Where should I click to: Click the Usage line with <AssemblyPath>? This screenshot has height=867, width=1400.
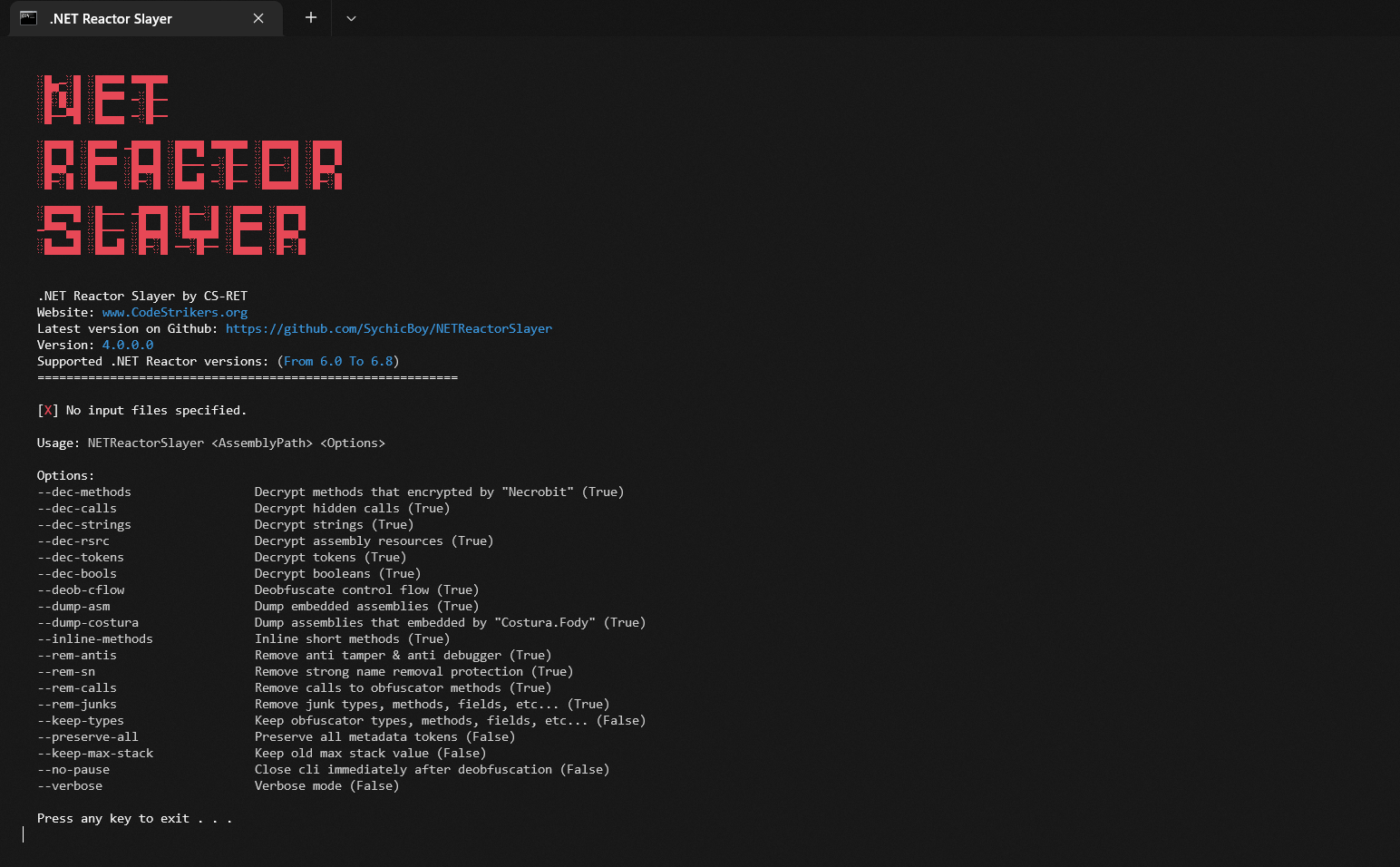click(211, 443)
